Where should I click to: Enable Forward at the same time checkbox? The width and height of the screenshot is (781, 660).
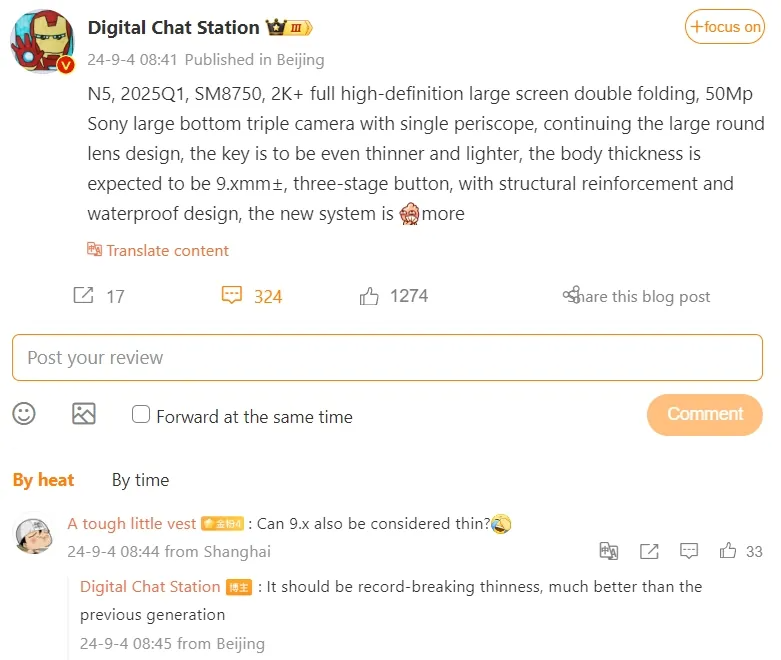141,414
